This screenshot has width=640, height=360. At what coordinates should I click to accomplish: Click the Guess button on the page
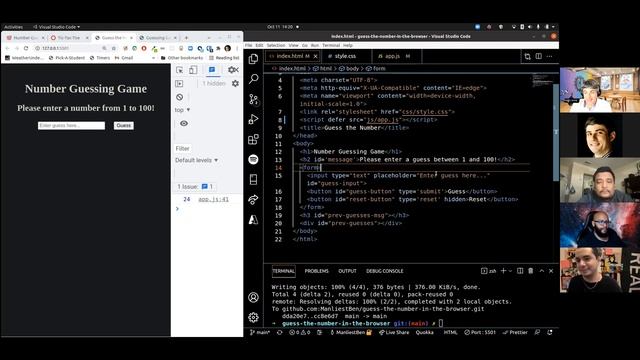(x=124, y=125)
